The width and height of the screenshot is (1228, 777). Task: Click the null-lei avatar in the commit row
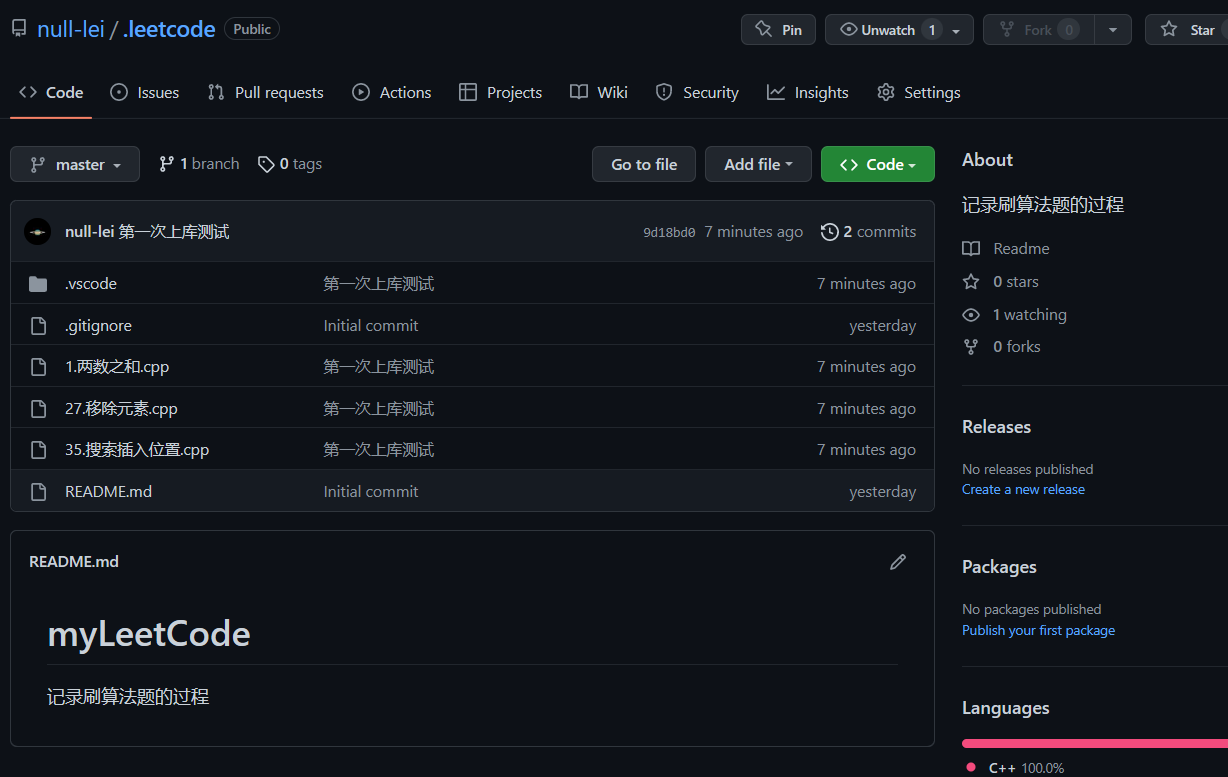pyautogui.click(x=37, y=232)
